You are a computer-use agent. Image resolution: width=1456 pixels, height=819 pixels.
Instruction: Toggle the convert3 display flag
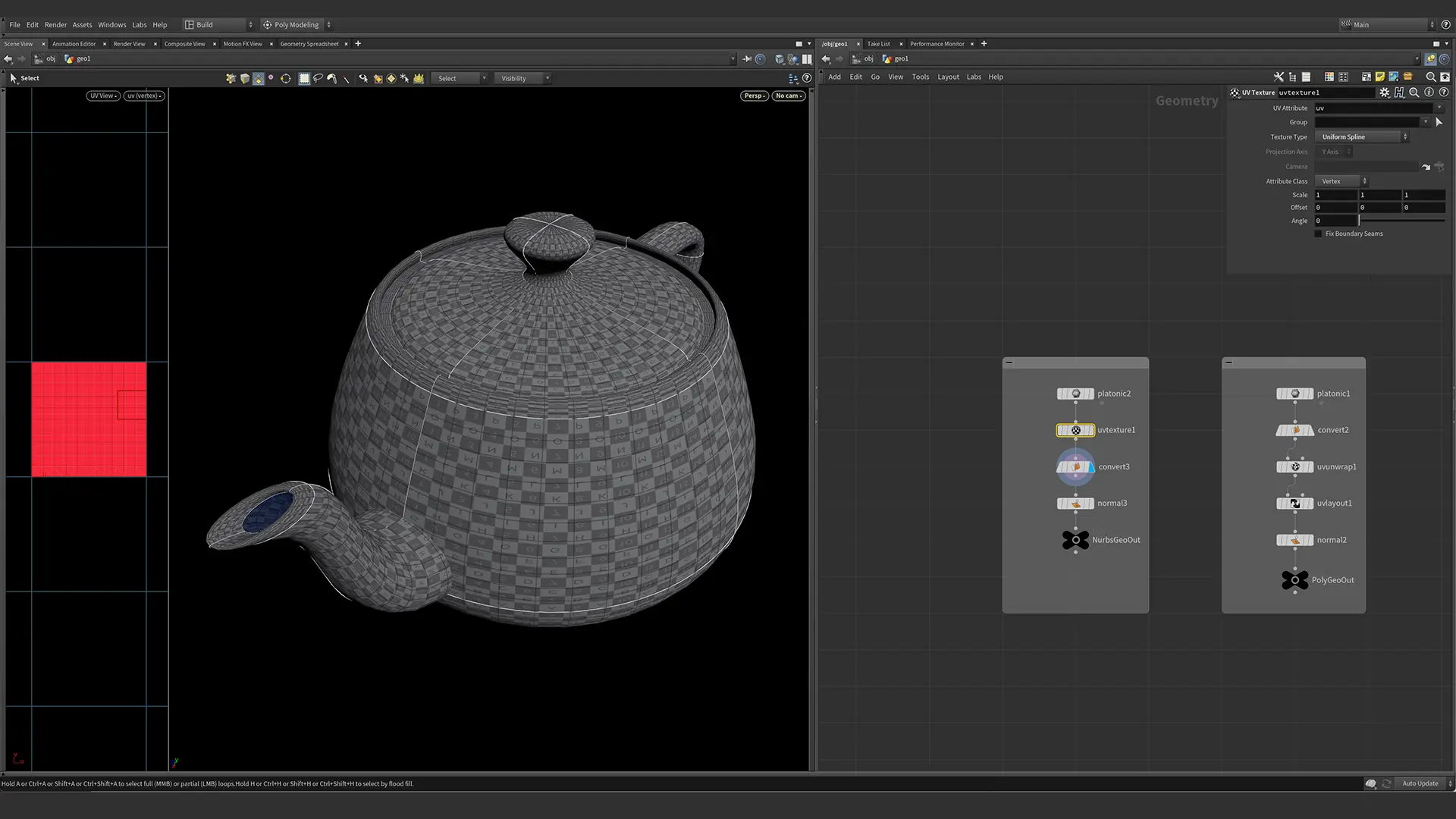(x=1091, y=467)
